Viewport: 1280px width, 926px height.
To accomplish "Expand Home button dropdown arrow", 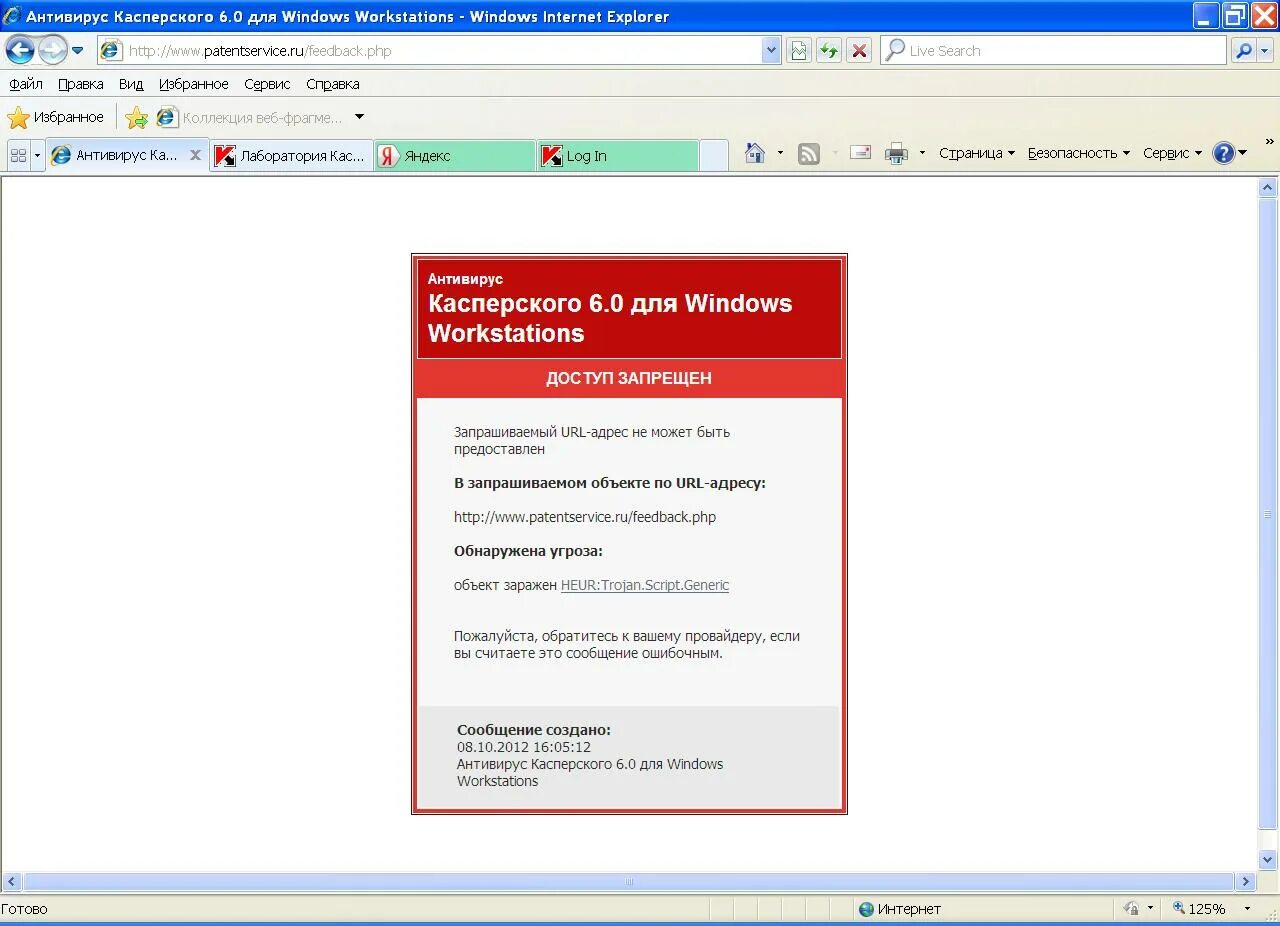I will point(780,153).
